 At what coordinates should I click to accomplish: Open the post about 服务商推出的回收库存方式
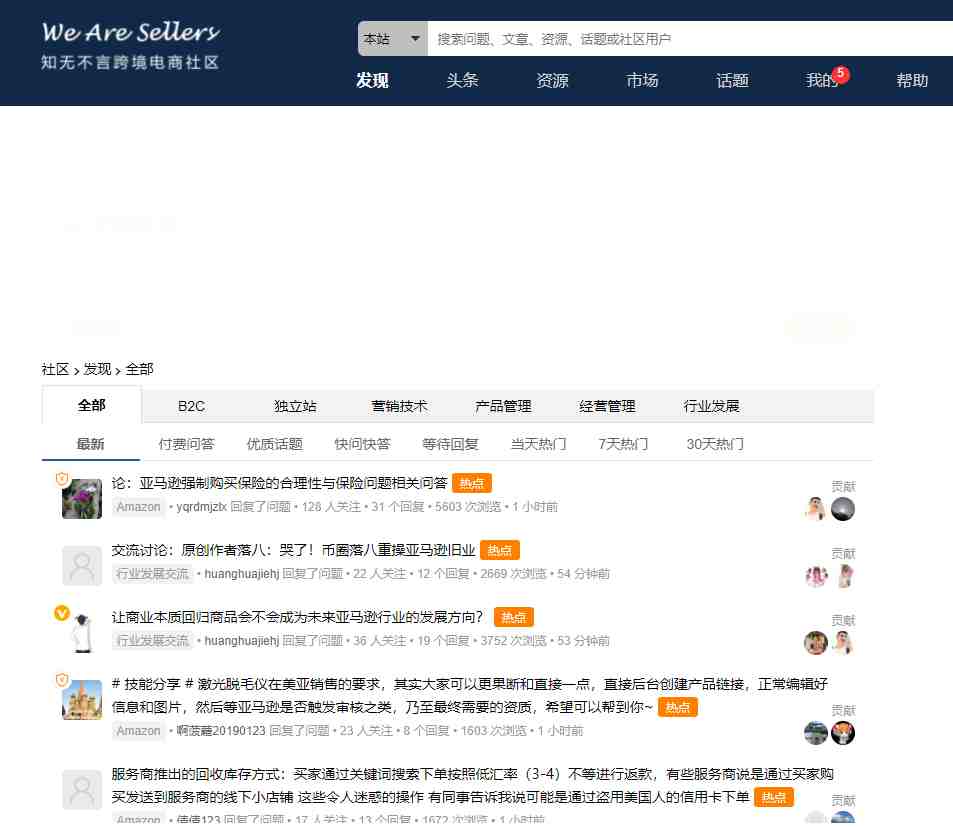point(472,785)
